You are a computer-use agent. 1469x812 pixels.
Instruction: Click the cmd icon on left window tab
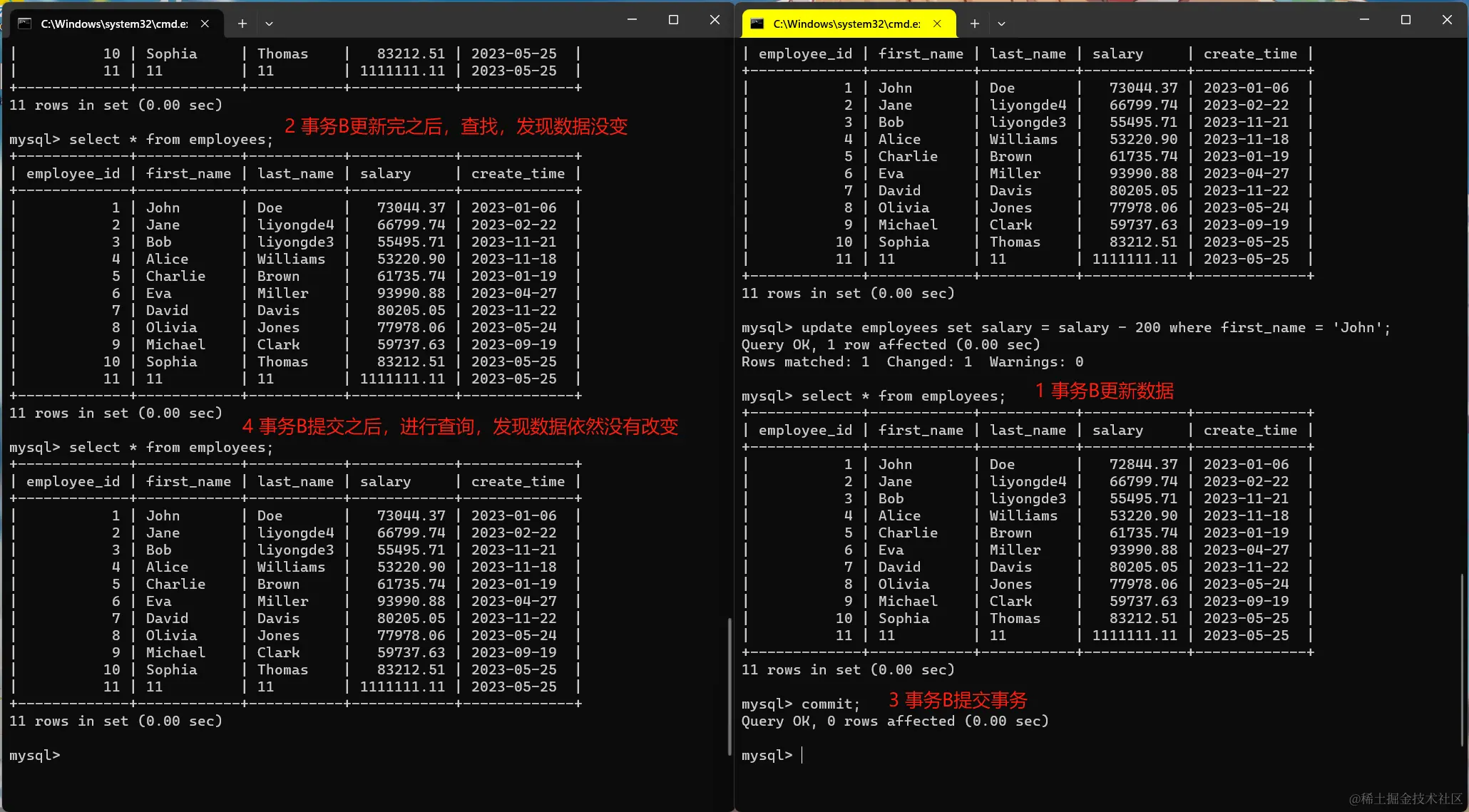tap(25, 24)
